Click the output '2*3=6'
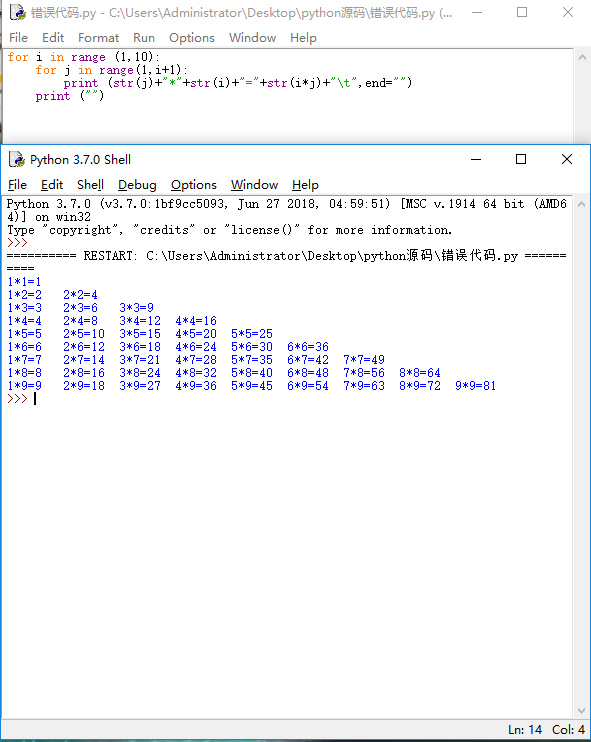 [x=80, y=308]
